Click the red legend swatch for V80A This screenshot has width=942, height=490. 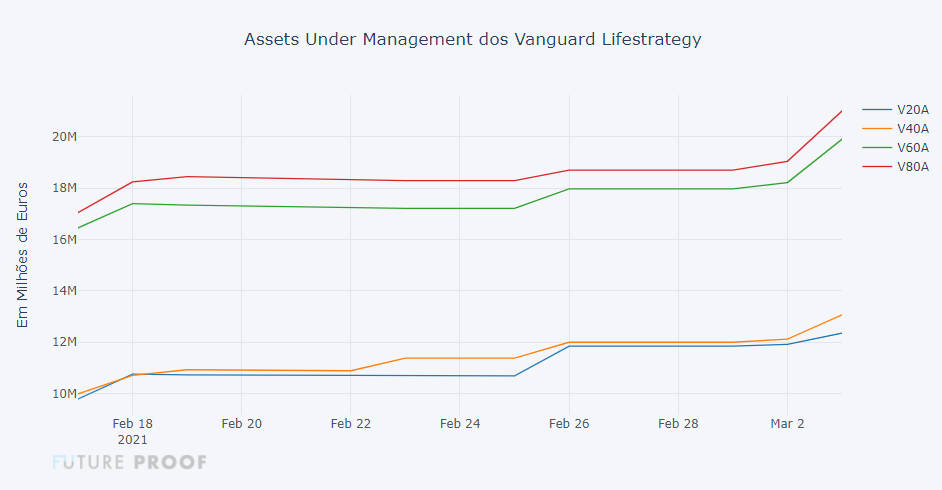pos(876,166)
